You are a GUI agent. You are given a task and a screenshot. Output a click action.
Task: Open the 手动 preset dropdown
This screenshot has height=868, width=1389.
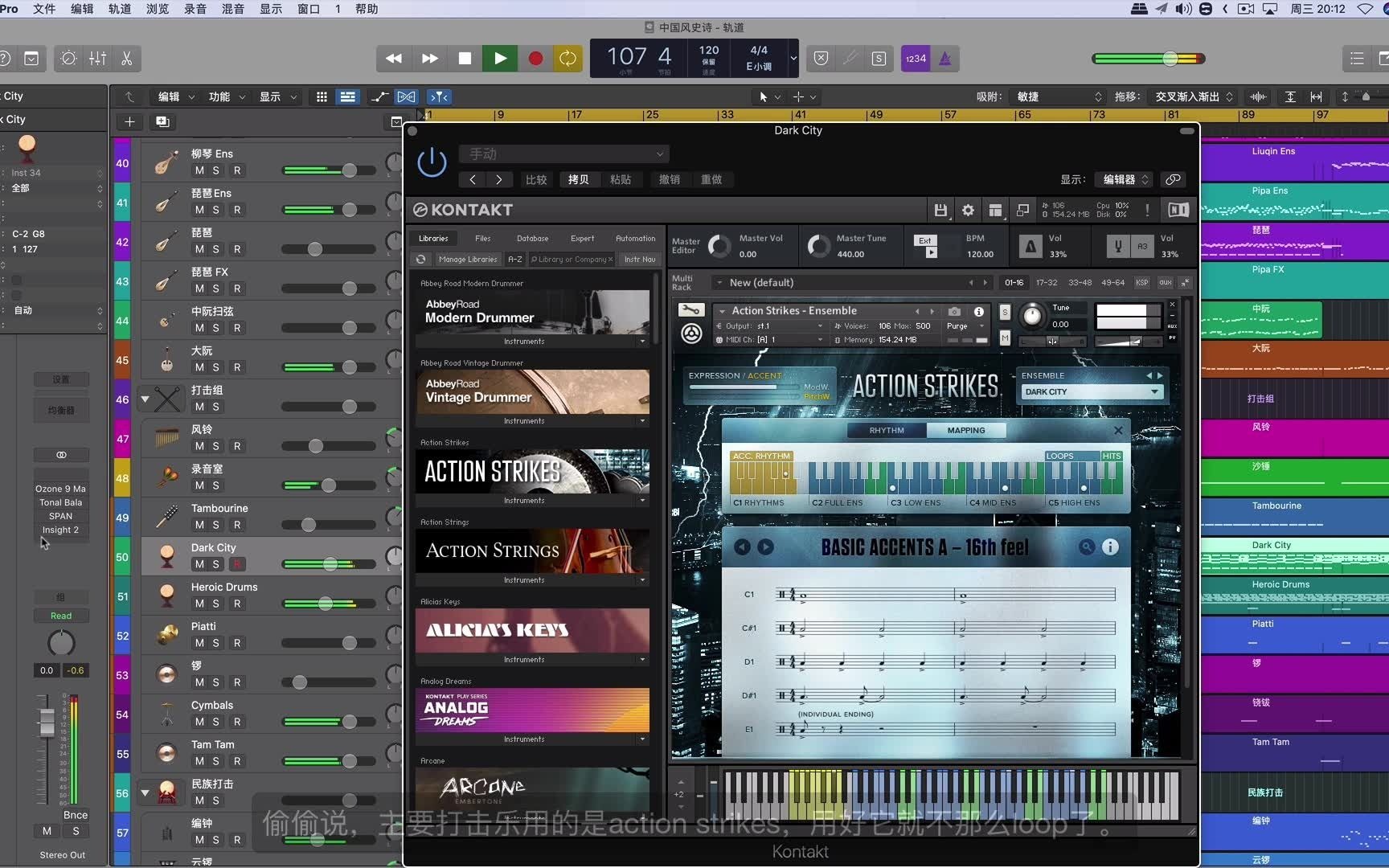point(563,154)
